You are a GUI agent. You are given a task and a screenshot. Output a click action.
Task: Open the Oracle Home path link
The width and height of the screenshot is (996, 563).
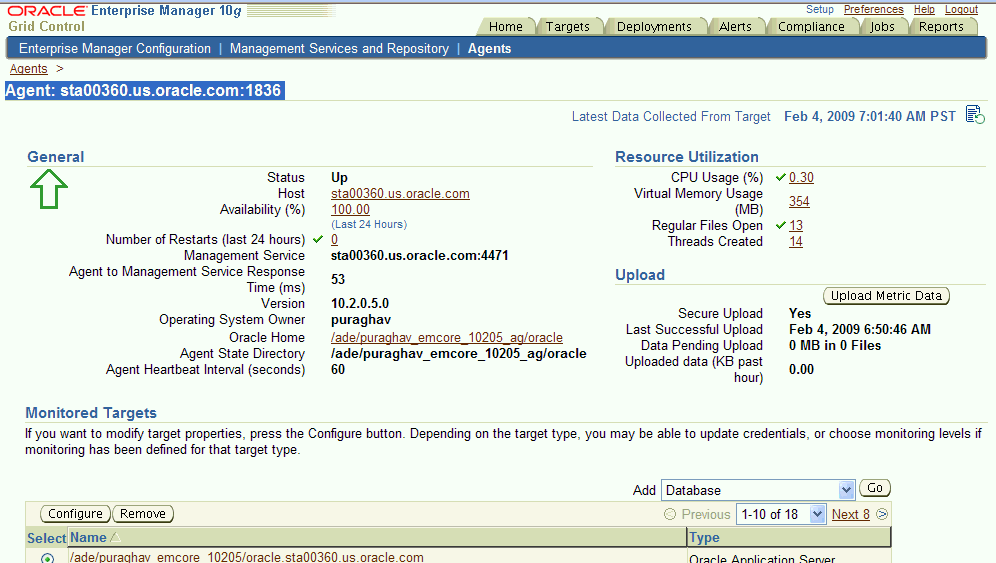pos(447,337)
